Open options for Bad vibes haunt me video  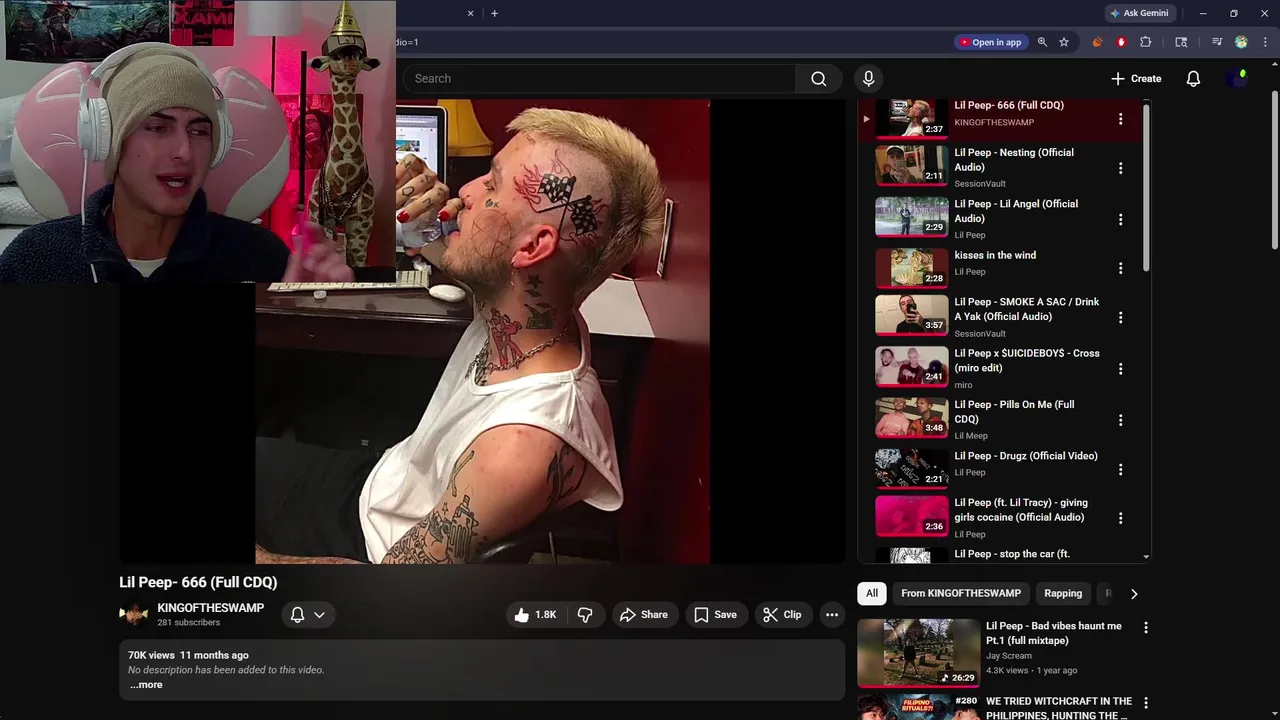tap(1146, 628)
